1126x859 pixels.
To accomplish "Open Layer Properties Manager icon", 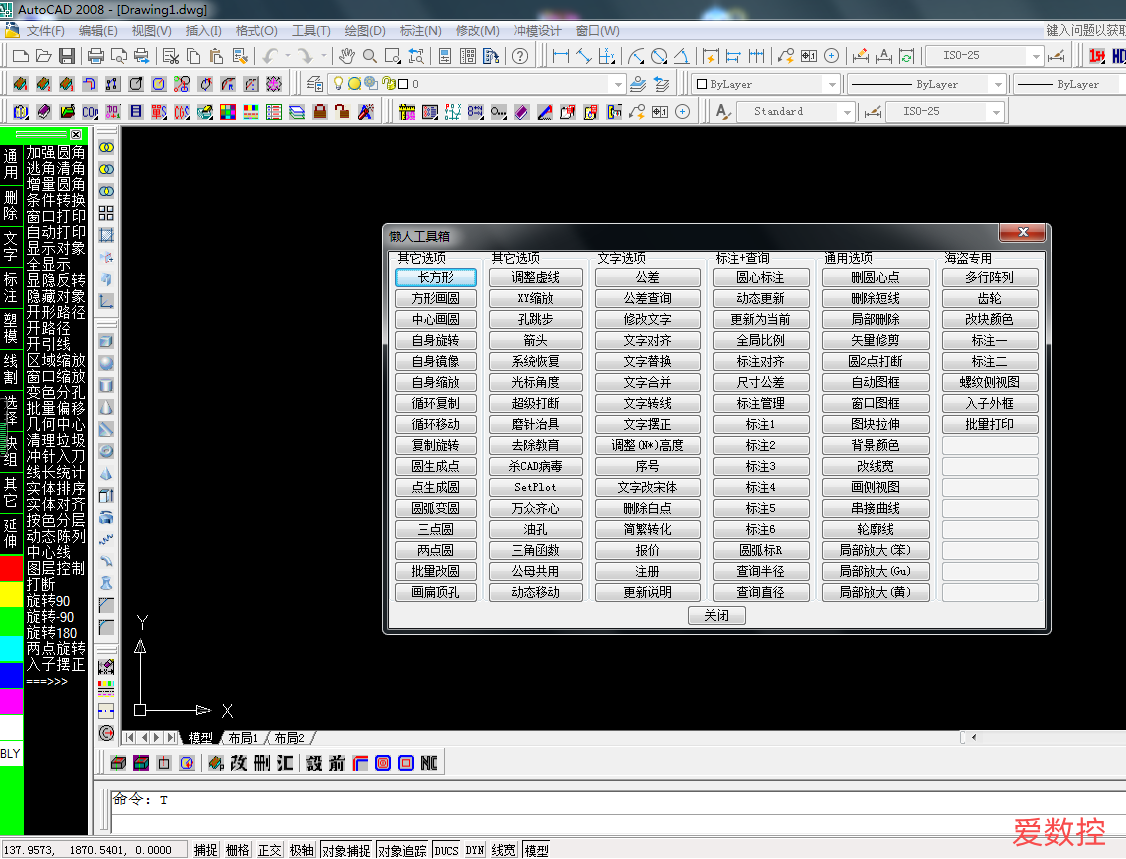I will point(315,84).
